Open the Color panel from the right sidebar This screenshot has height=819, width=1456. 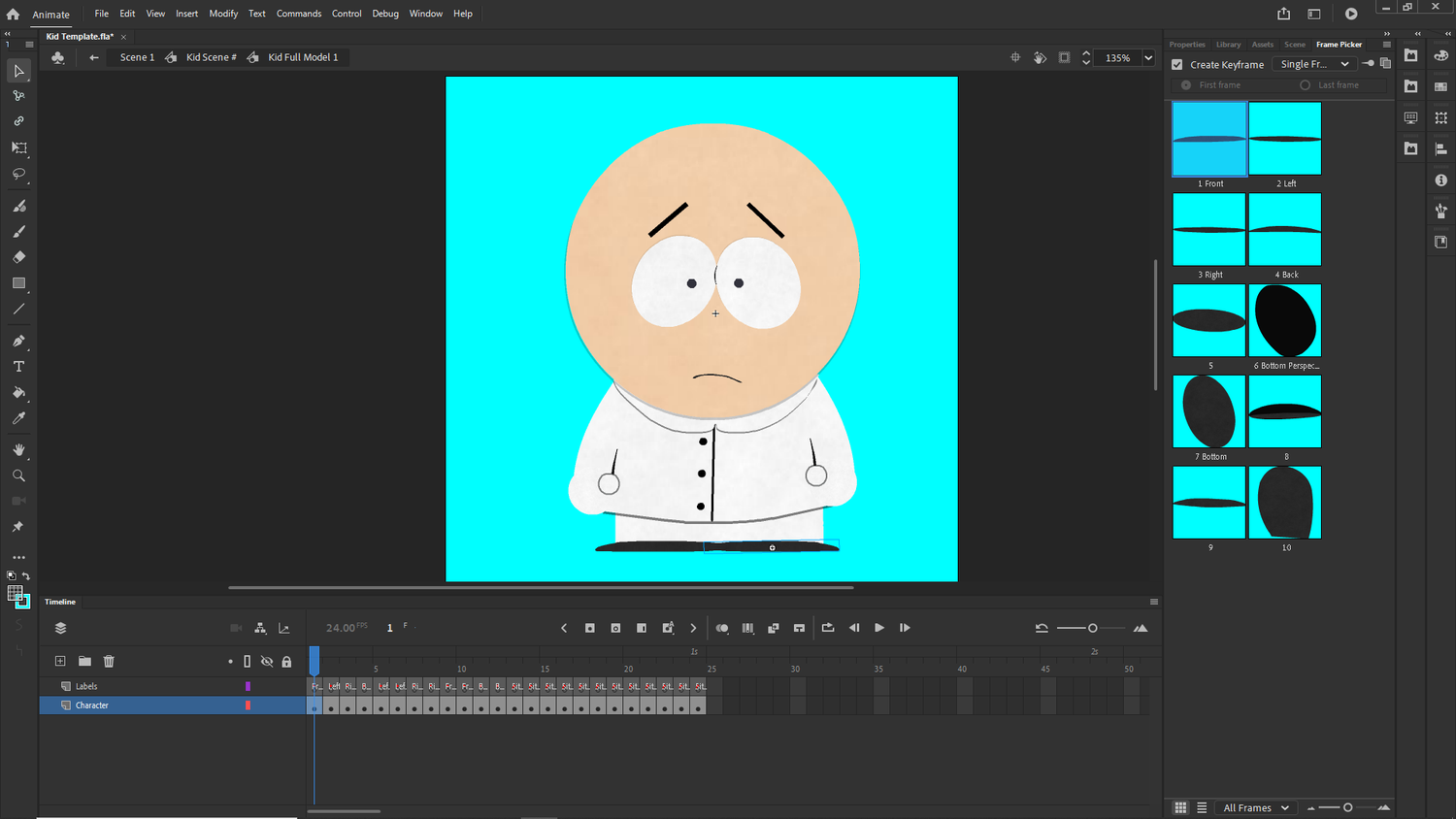tap(1440, 54)
